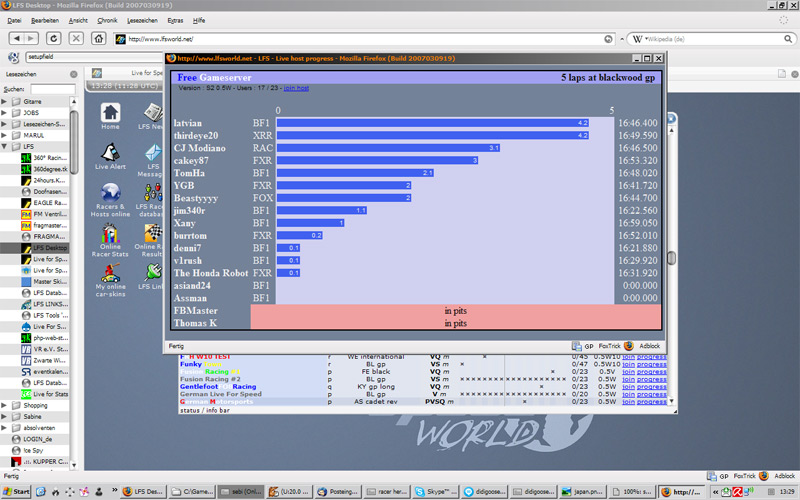The width and height of the screenshot is (800, 500).
Task: Expand the Gitarre bookmarks folder
Action: (x=5, y=102)
